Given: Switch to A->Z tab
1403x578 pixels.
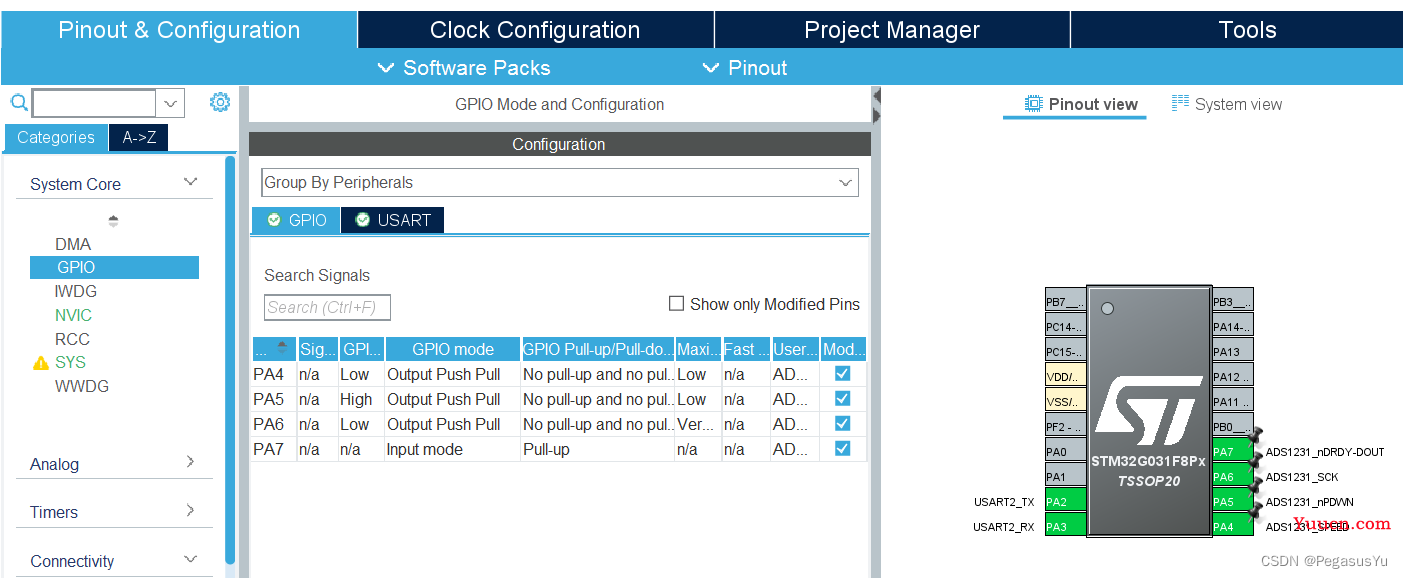Looking at the screenshot, I should [139, 137].
